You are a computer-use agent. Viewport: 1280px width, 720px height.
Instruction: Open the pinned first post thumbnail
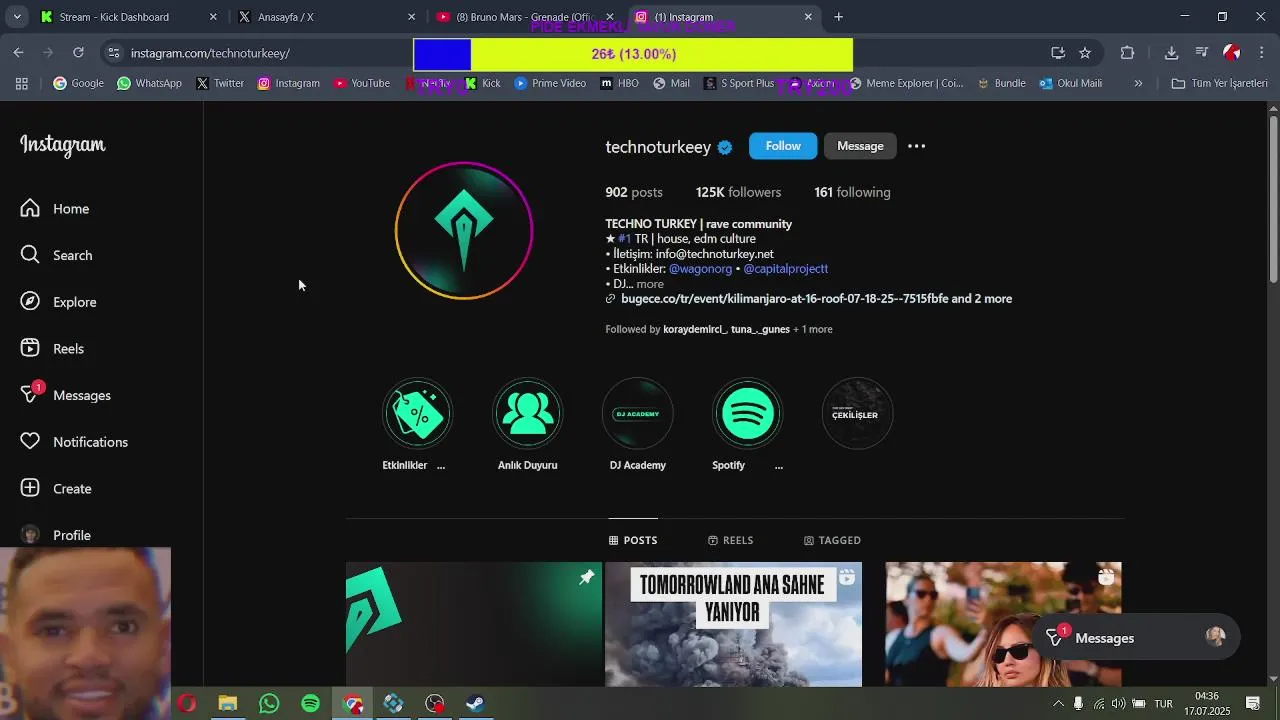point(474,624)
